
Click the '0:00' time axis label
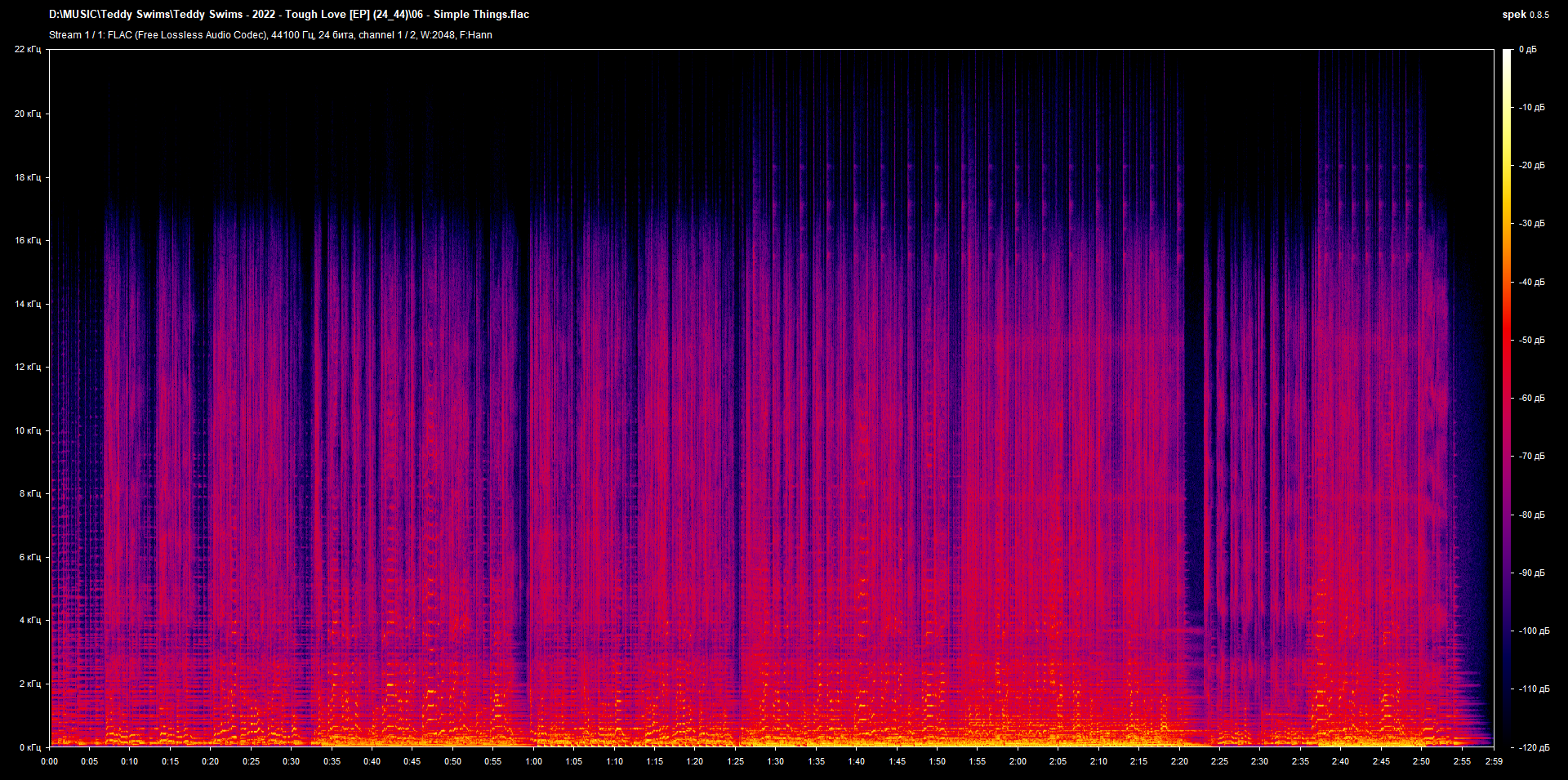coord(50,761)
